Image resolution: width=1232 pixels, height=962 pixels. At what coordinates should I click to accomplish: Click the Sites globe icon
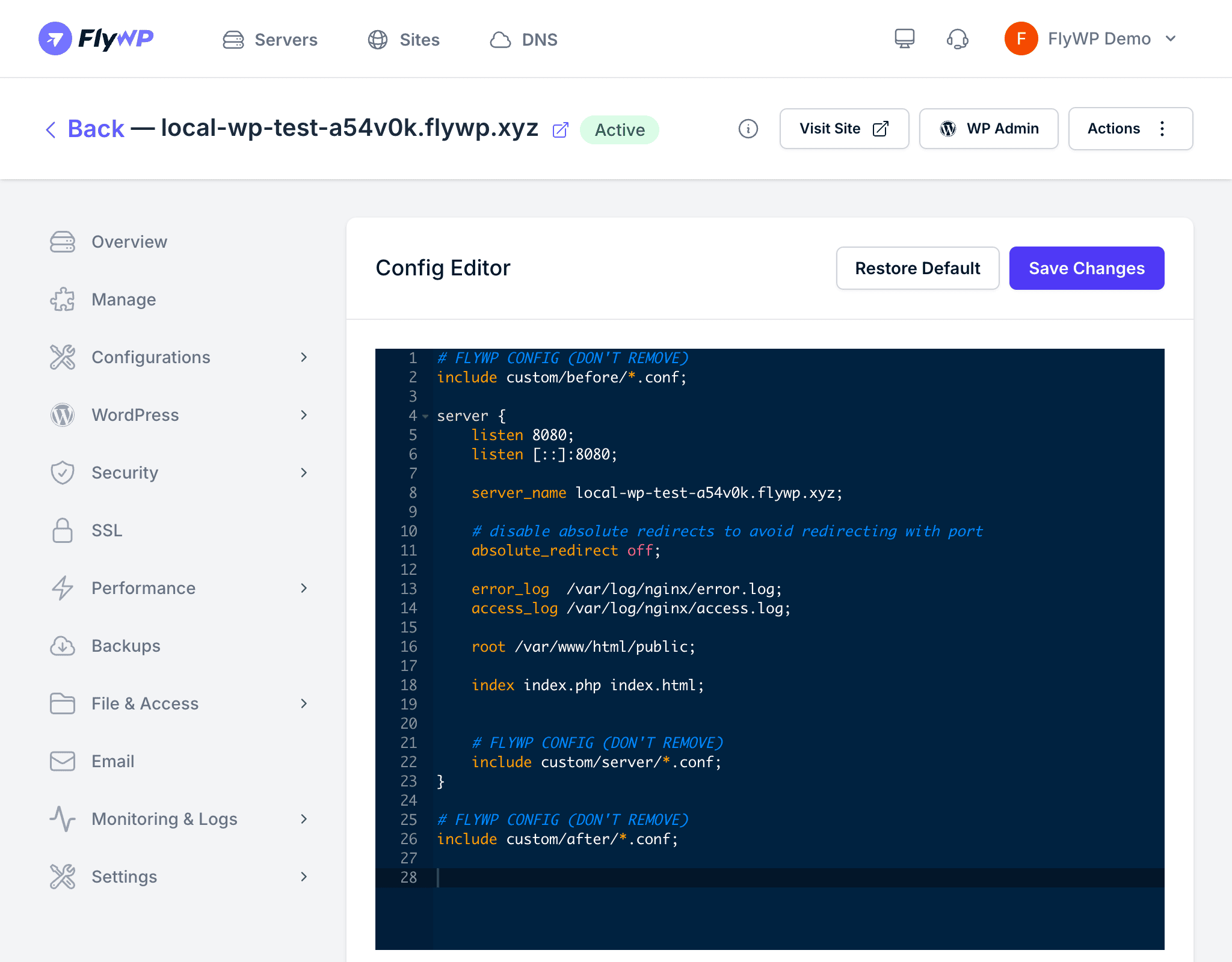click(378, 40)
